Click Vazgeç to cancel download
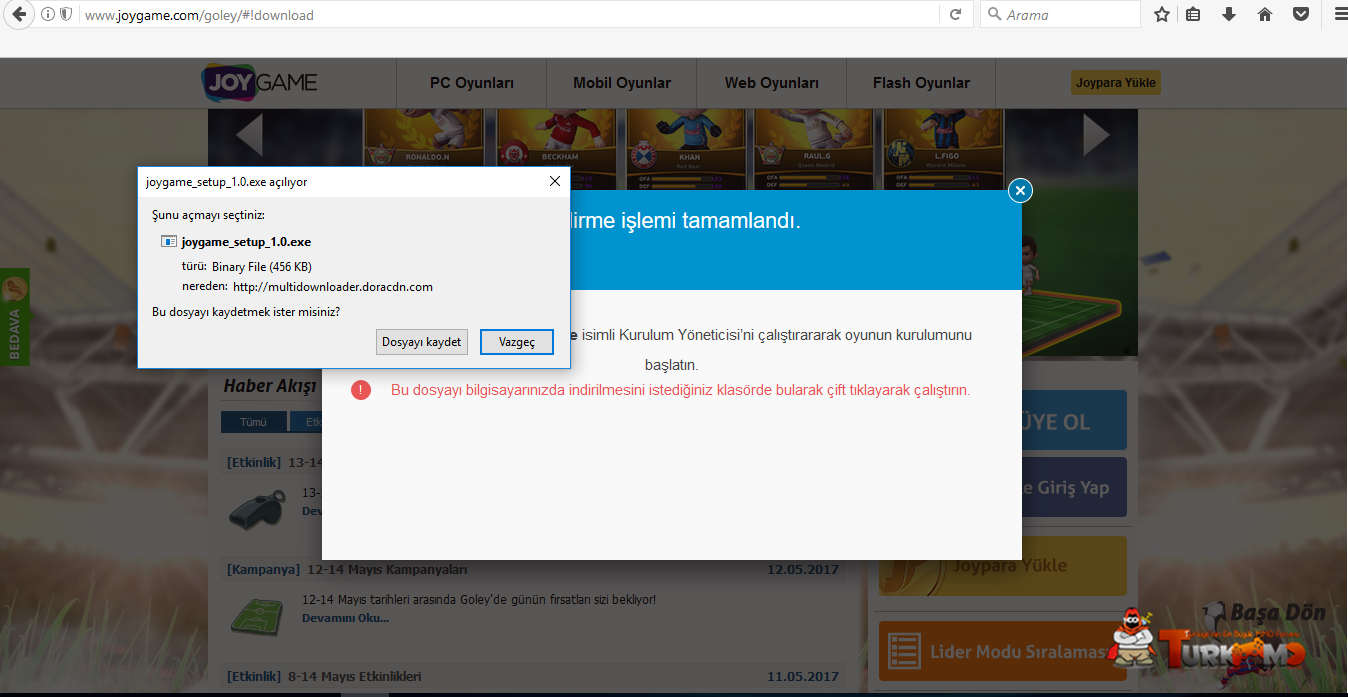This screenshot has height=697, width=1348. [517, 342]
